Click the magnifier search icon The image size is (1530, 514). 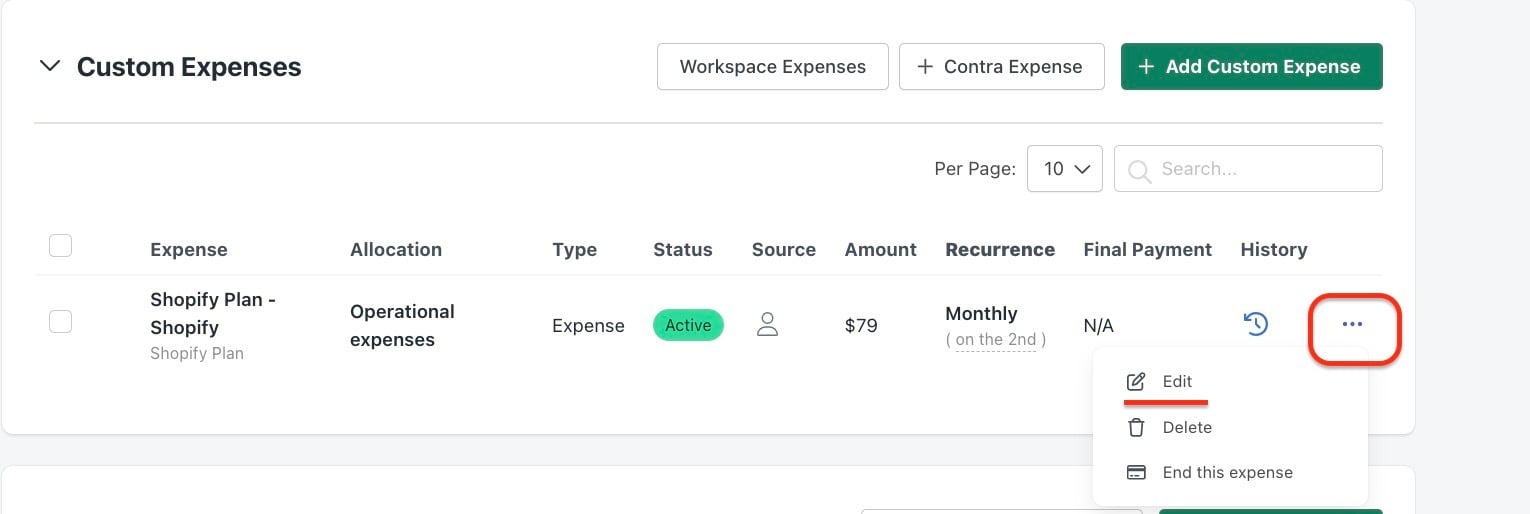coord(1138,170)
